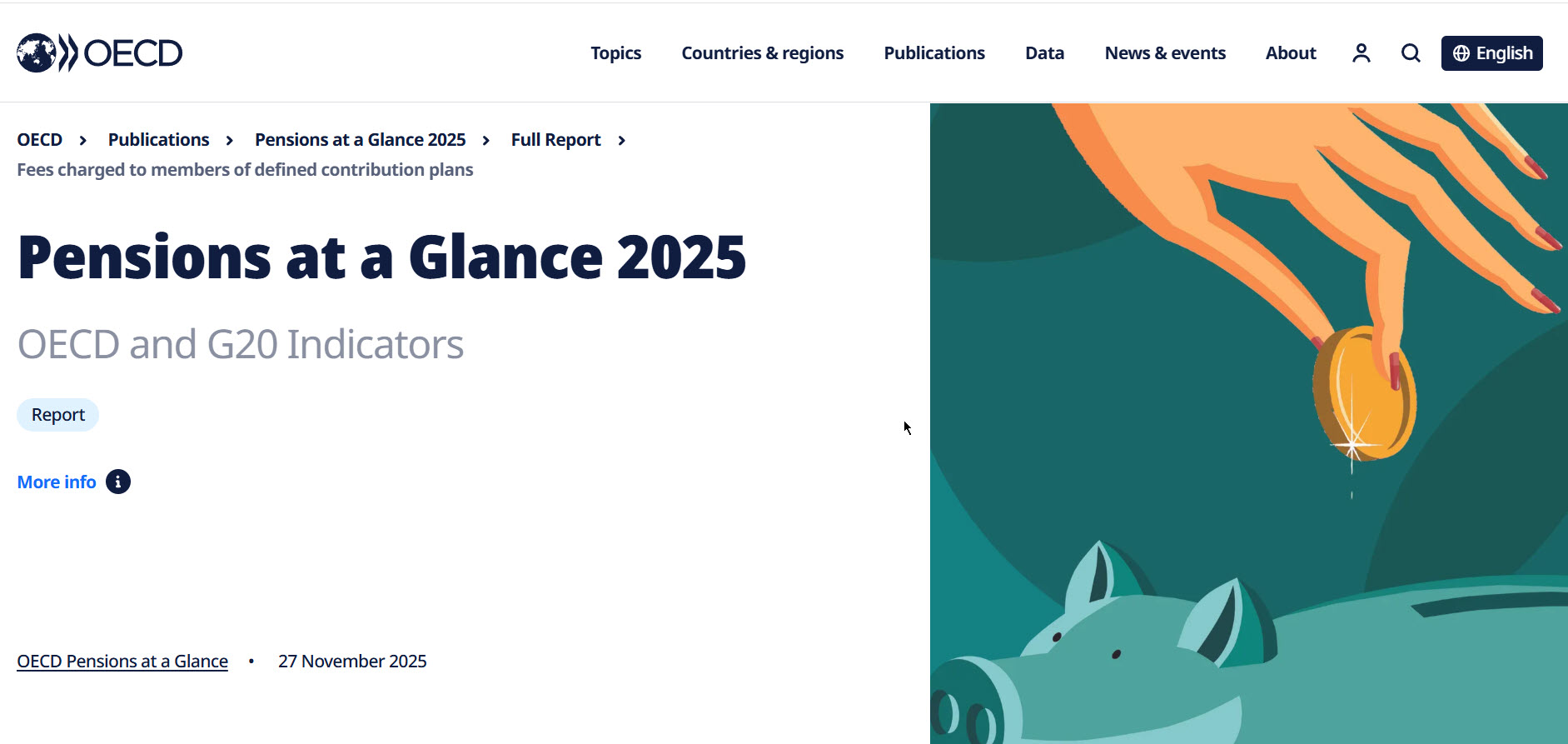
Task: Go to Pensions at a Glance 2025 breadcrumb
Action: 360,140
